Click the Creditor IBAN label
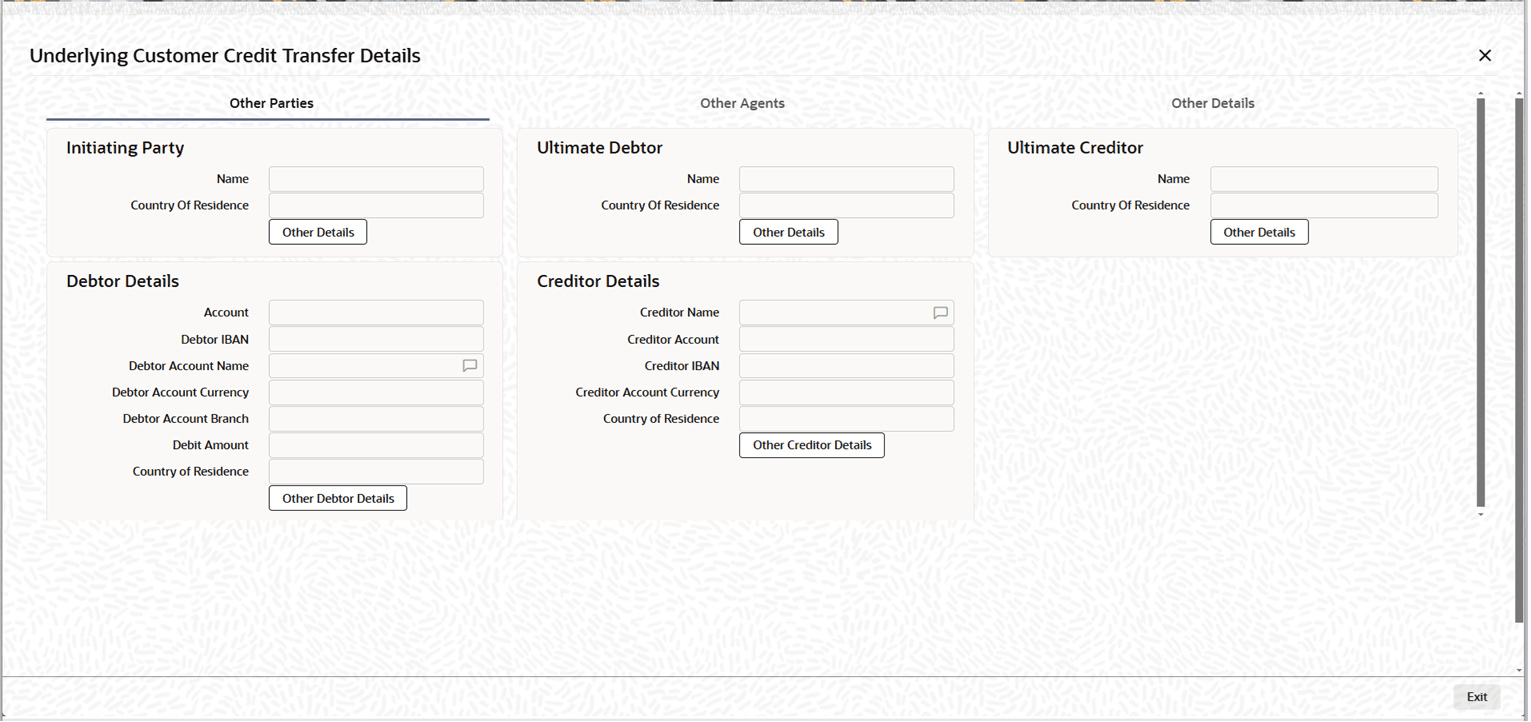The width and height of the screenshot is (1531, 722). tap(682, 366)
